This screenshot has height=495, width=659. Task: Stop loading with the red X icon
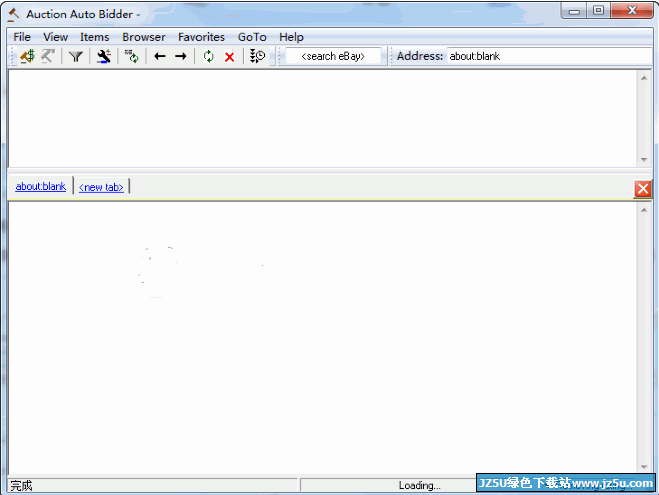pyautogui.click(x=229, y=57)
